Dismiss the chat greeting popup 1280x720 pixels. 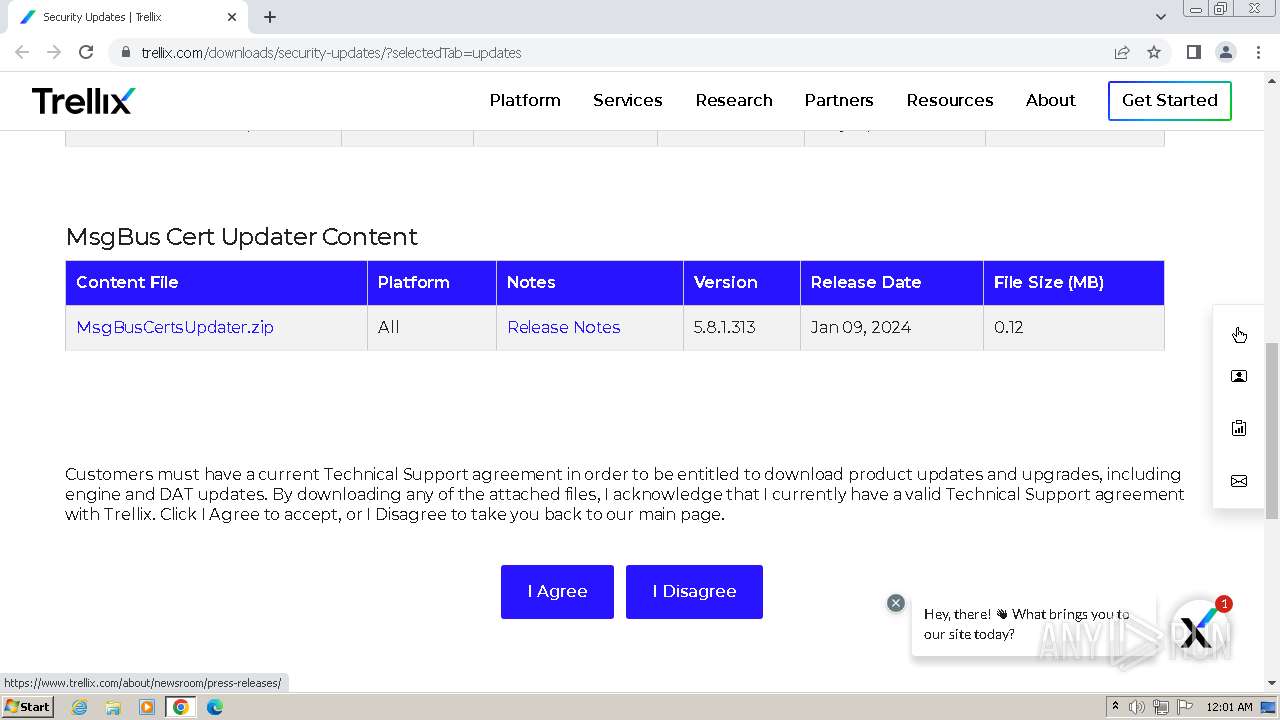tap(896, 603)
